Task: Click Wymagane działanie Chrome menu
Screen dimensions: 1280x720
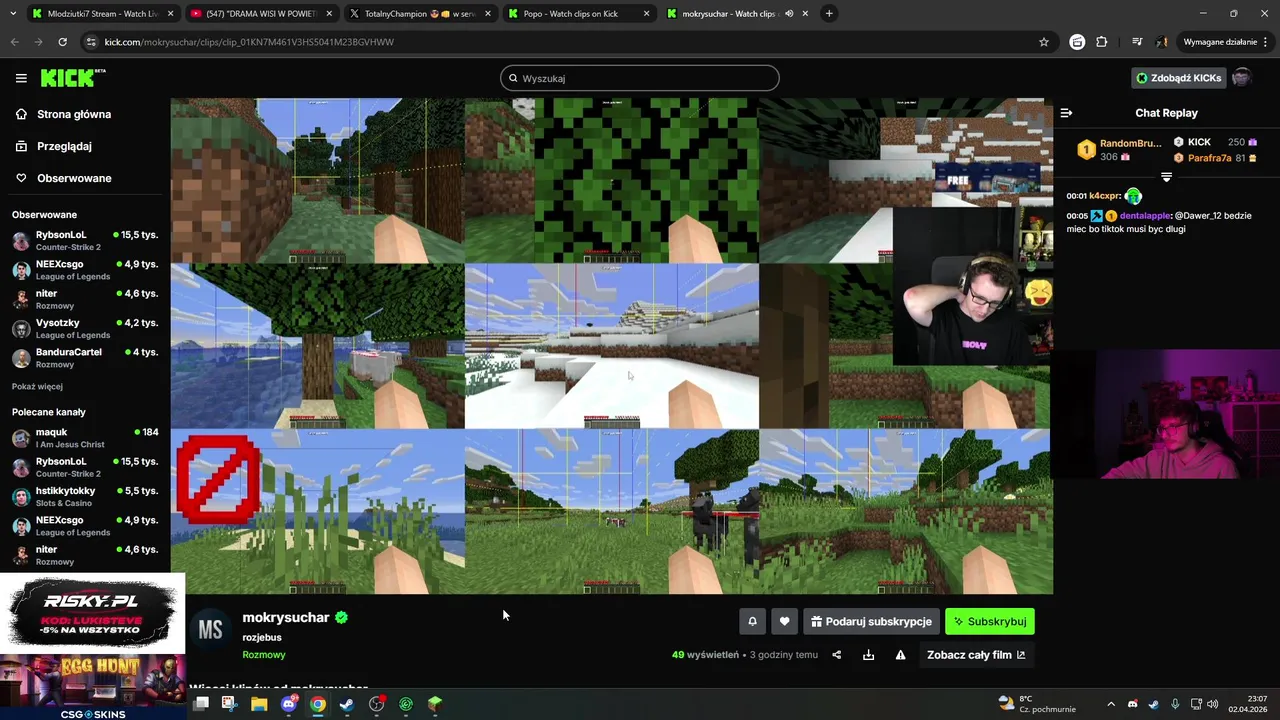Action: pyautogui.click(x=1225, y=42)
